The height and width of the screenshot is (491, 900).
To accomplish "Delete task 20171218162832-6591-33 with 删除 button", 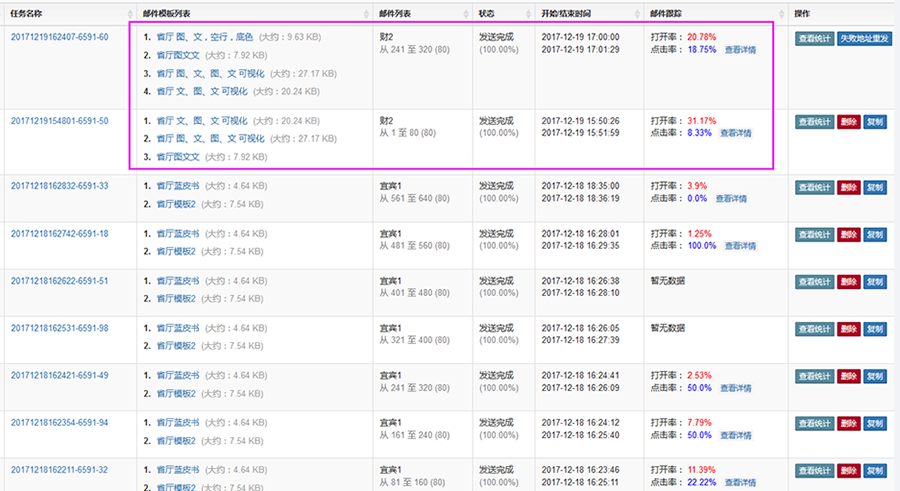I will pyautogui.click(x=848, y=187).
